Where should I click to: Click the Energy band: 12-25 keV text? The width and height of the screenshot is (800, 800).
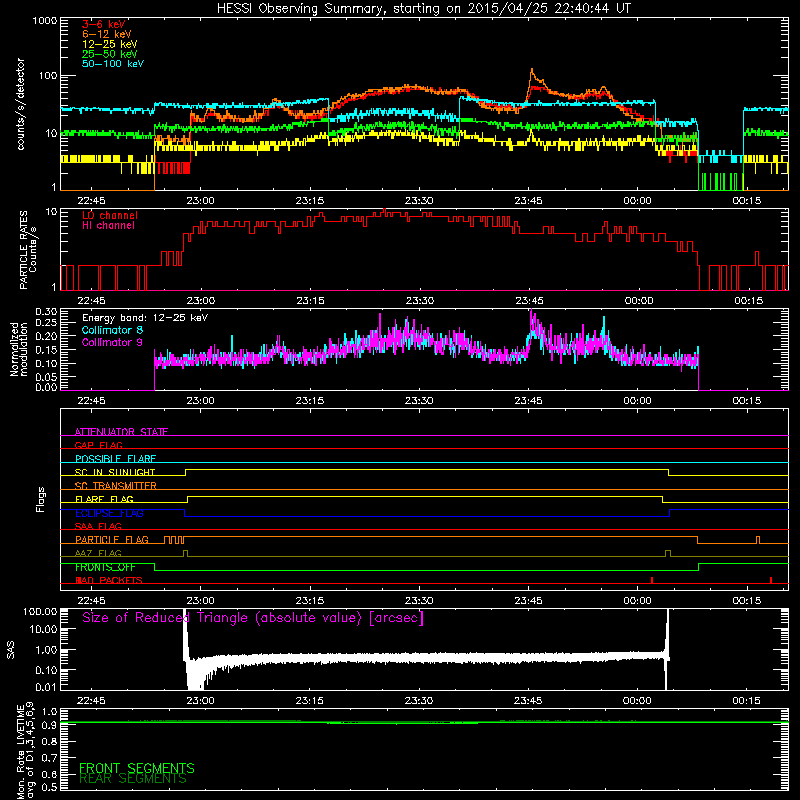[145, 318]
